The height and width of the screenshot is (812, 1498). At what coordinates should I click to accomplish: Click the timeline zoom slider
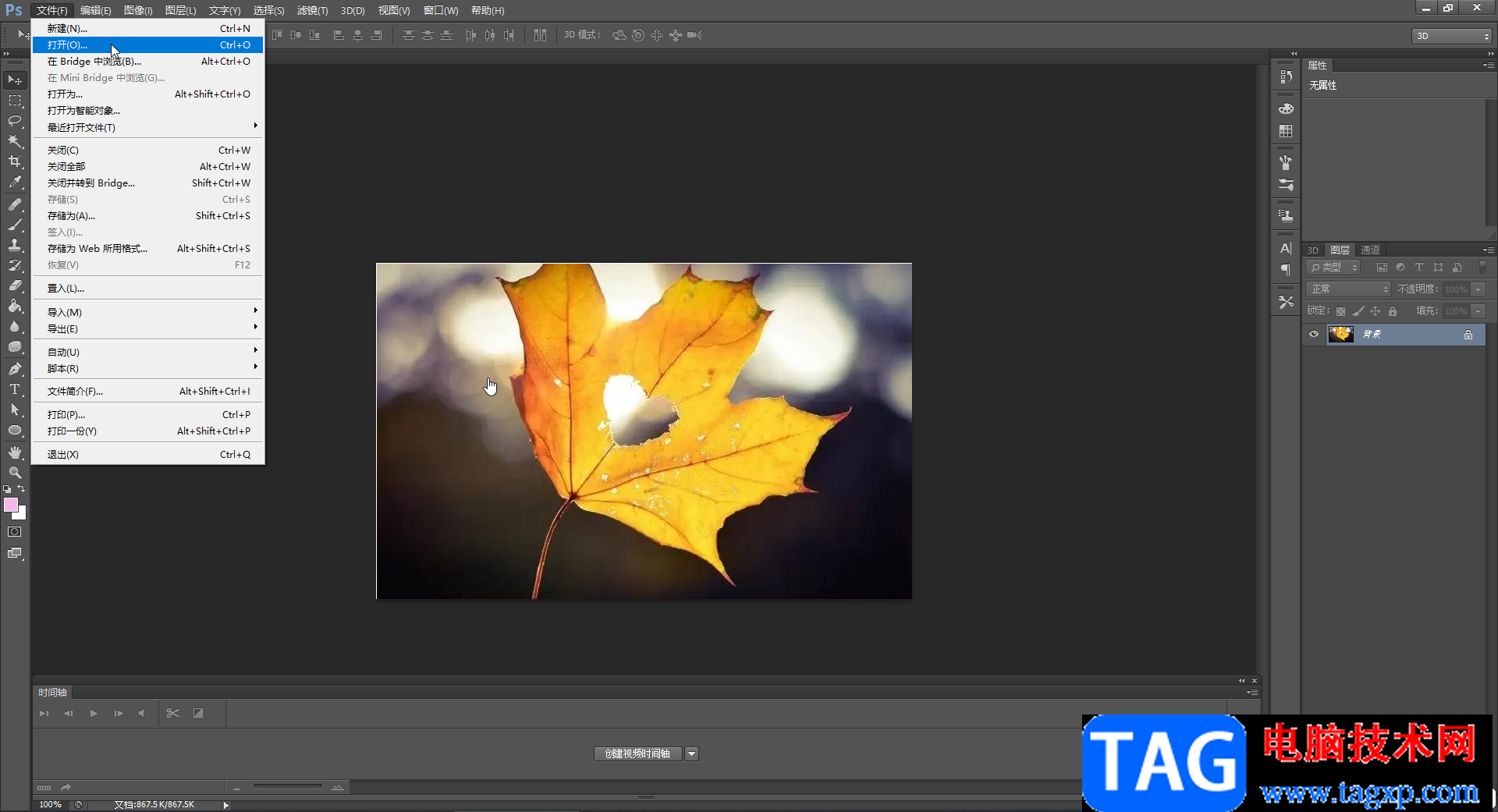[287, 787]
